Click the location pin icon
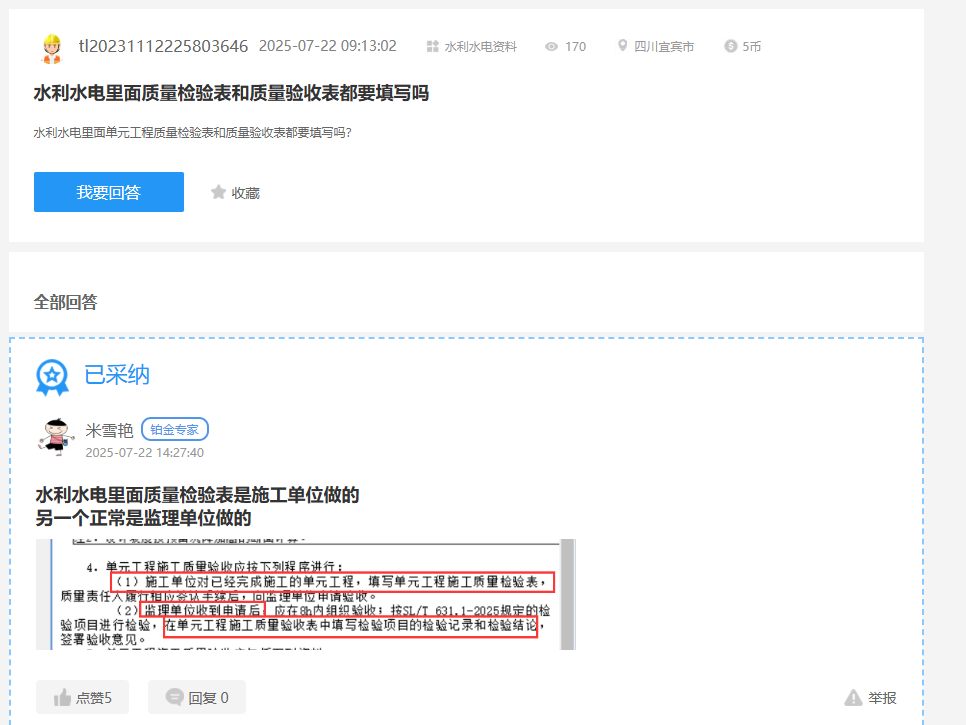966x725 pixels. coord(623,47)
